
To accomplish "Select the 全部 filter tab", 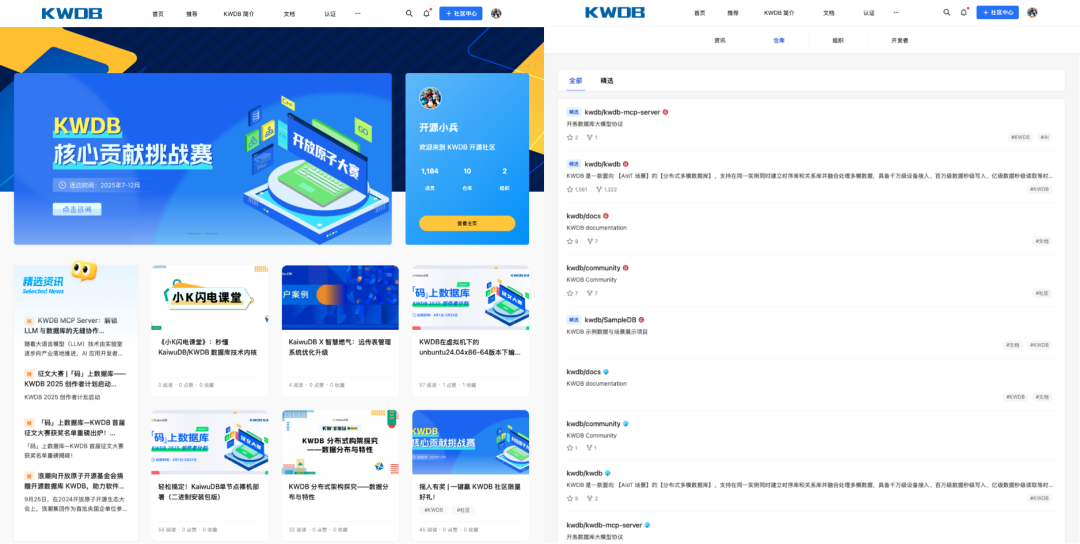I will [x=576, y=81].
